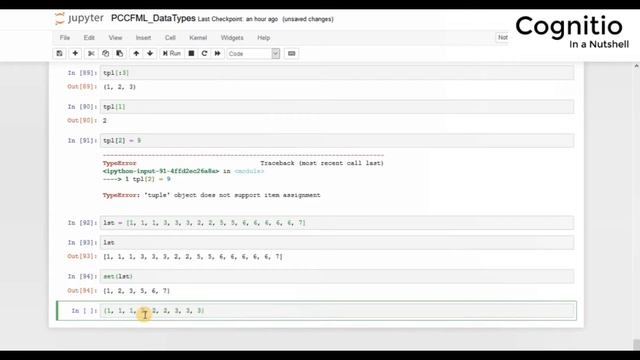The image size is (640, 360).
Task: Select input cell In [89] tpl[:3]
Action: (337, 73)
